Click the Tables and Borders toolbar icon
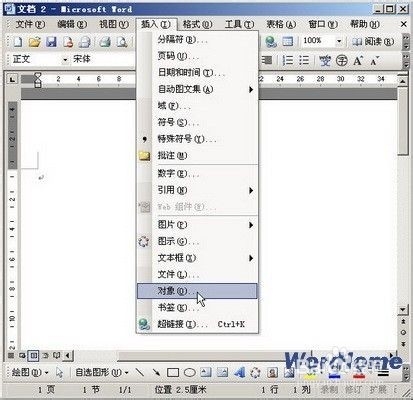Screen dimensions: 413x400 [287, 42]
